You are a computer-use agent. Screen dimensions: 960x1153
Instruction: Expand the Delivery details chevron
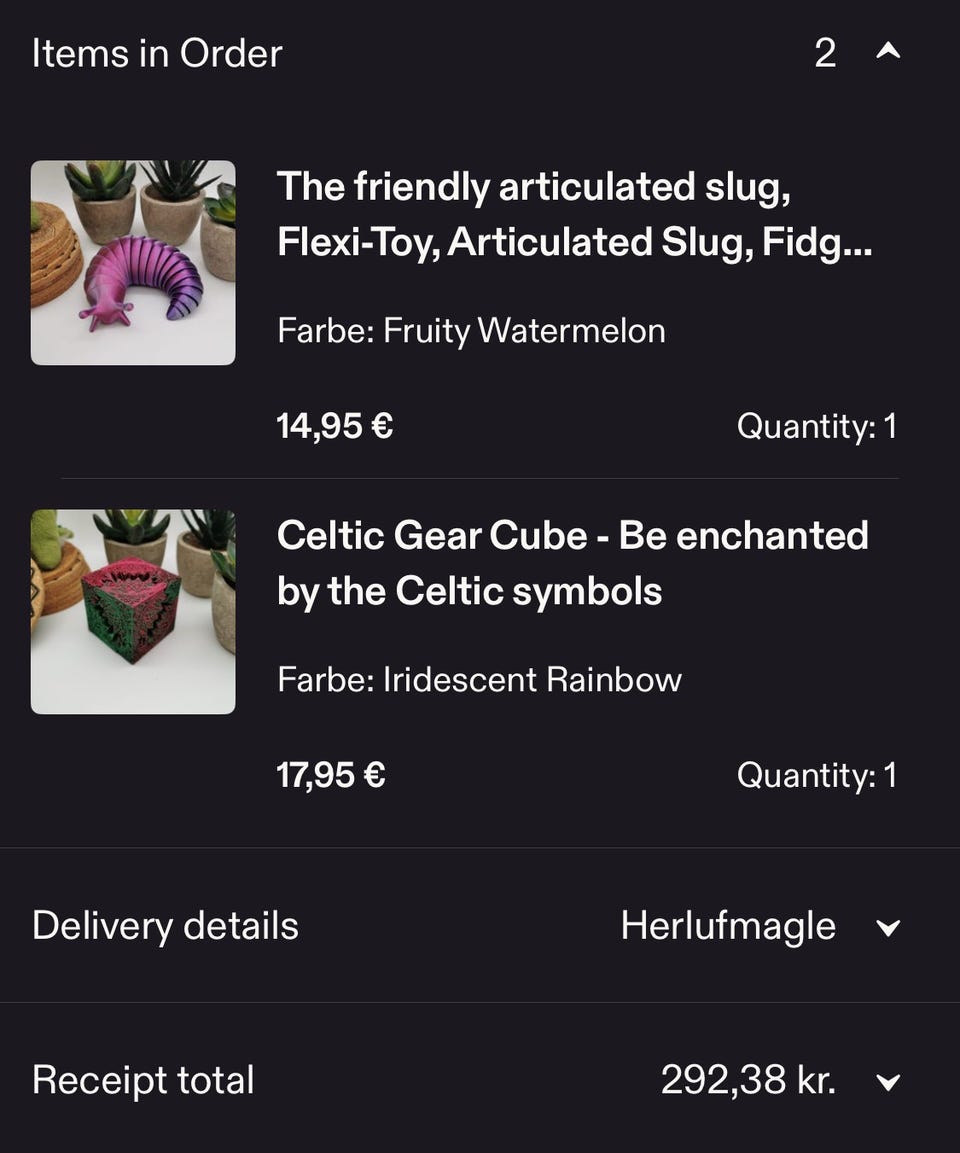click(x=888, y=927)
